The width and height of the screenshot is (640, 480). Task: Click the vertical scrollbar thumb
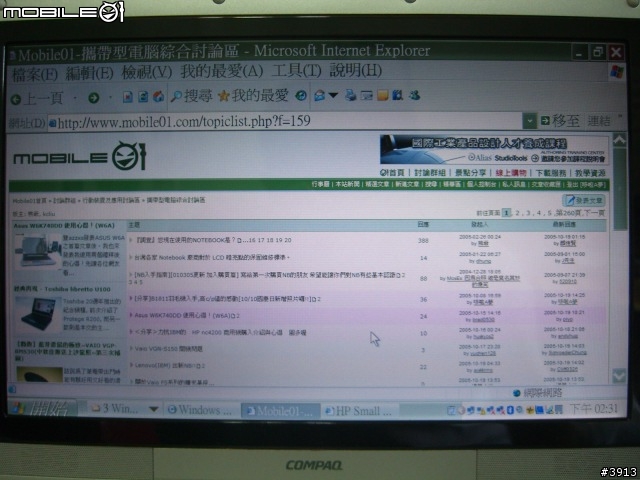[619, 190]
